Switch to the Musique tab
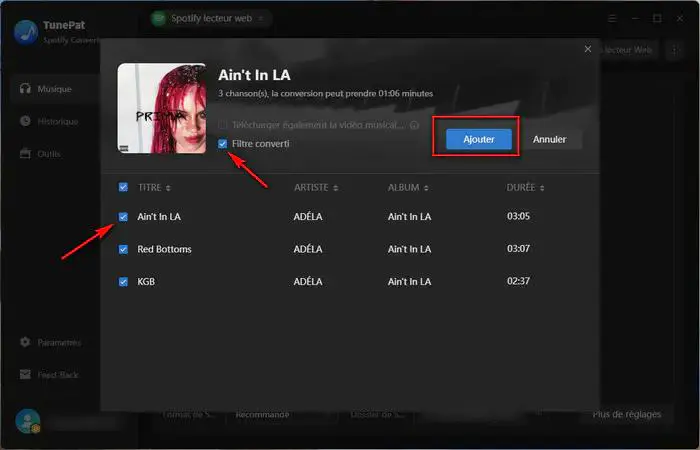The width and height of the screenshot is (700, 450). [x=54, y=89]
